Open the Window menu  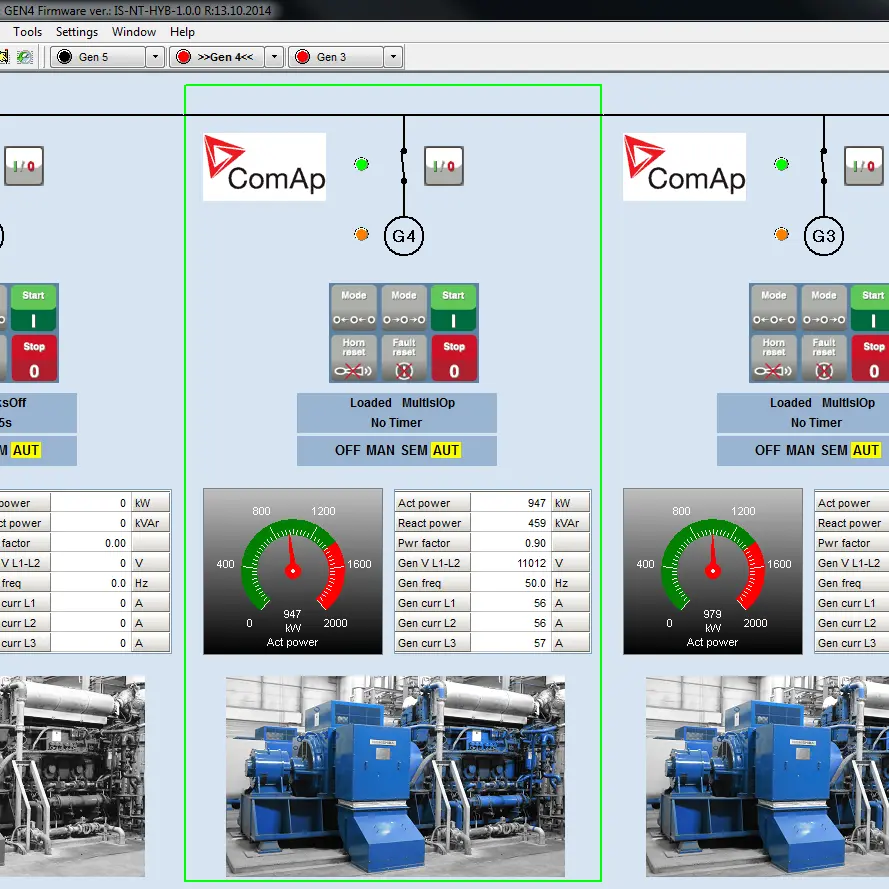coord(133,32)
